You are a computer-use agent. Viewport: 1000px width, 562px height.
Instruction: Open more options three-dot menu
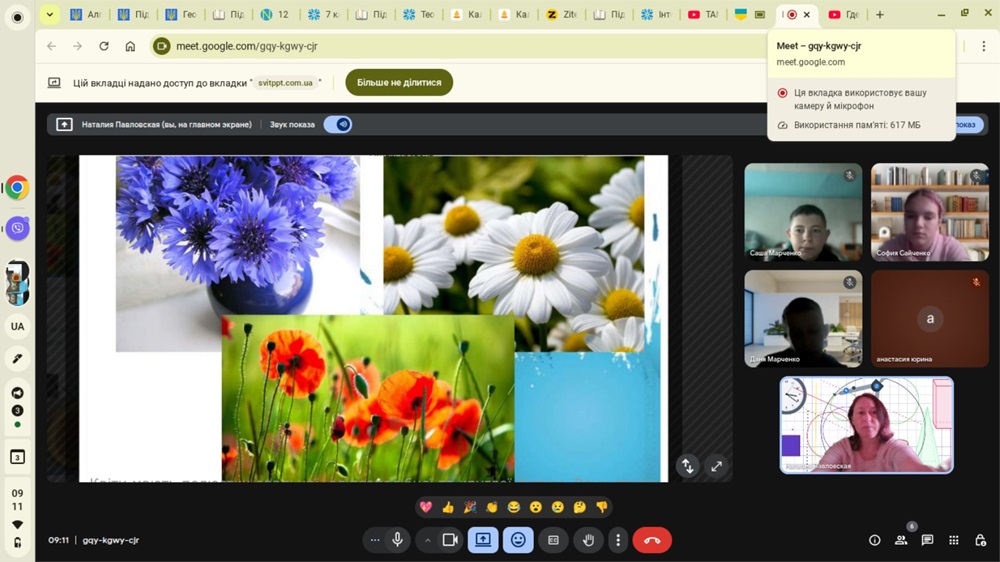point(618,540)
